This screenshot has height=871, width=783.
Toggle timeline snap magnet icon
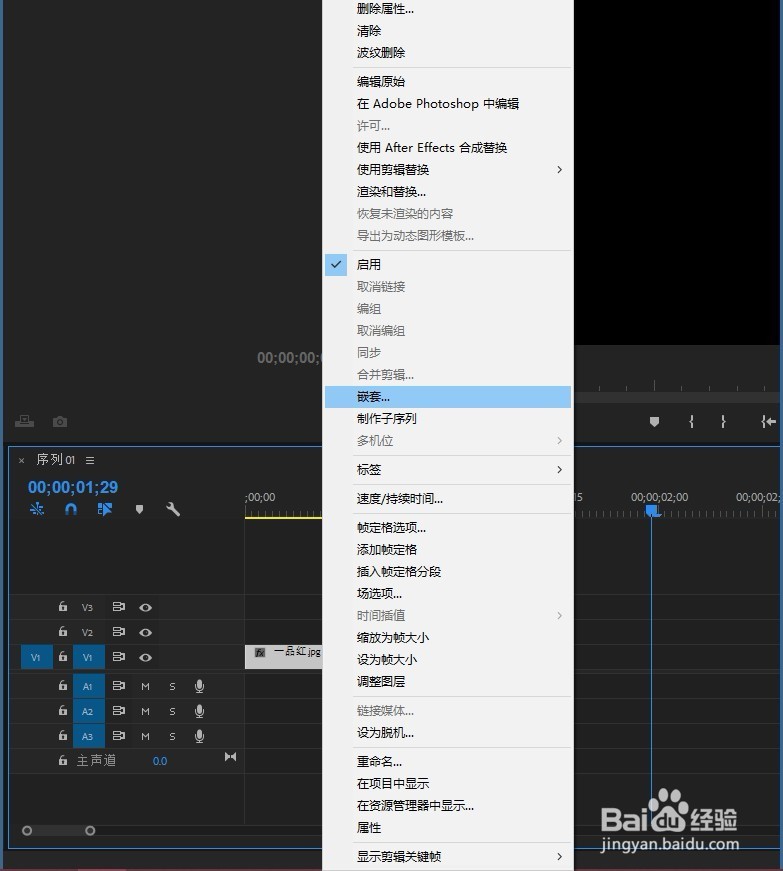pyautogui.click(x=71, y=509)
